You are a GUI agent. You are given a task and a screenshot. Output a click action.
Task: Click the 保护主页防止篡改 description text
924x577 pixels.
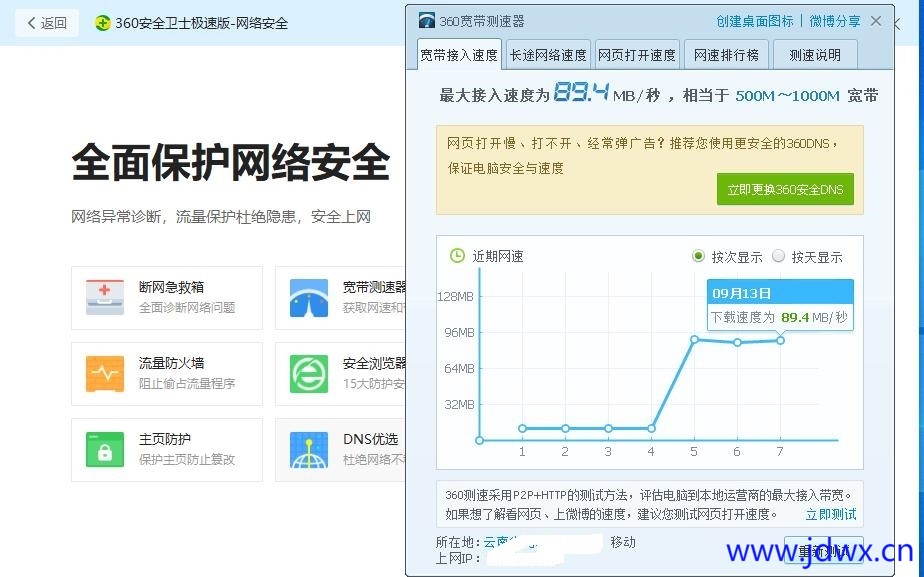[187, 460]
